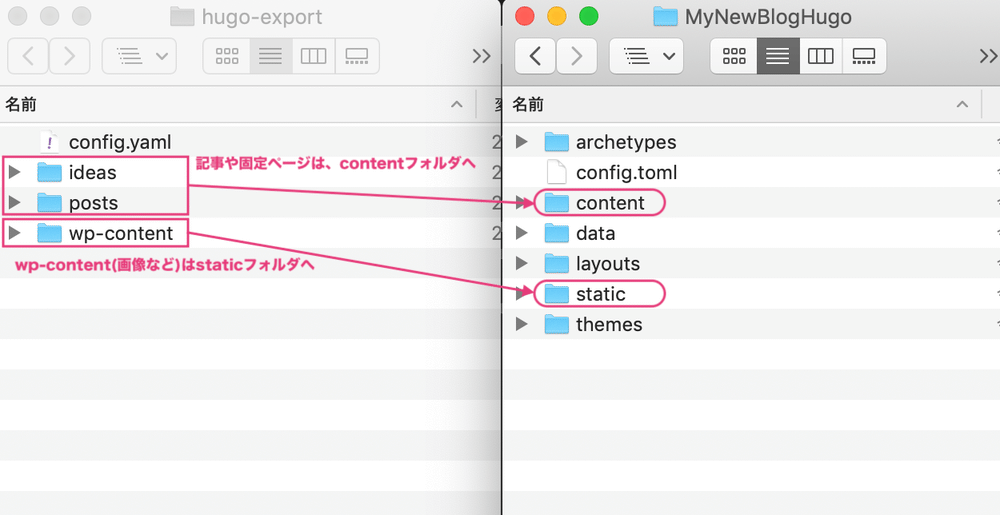The image size is (1000, 515).
Task: Select gallery view in MyNewBlogHugo window
Action: point(864,56)
